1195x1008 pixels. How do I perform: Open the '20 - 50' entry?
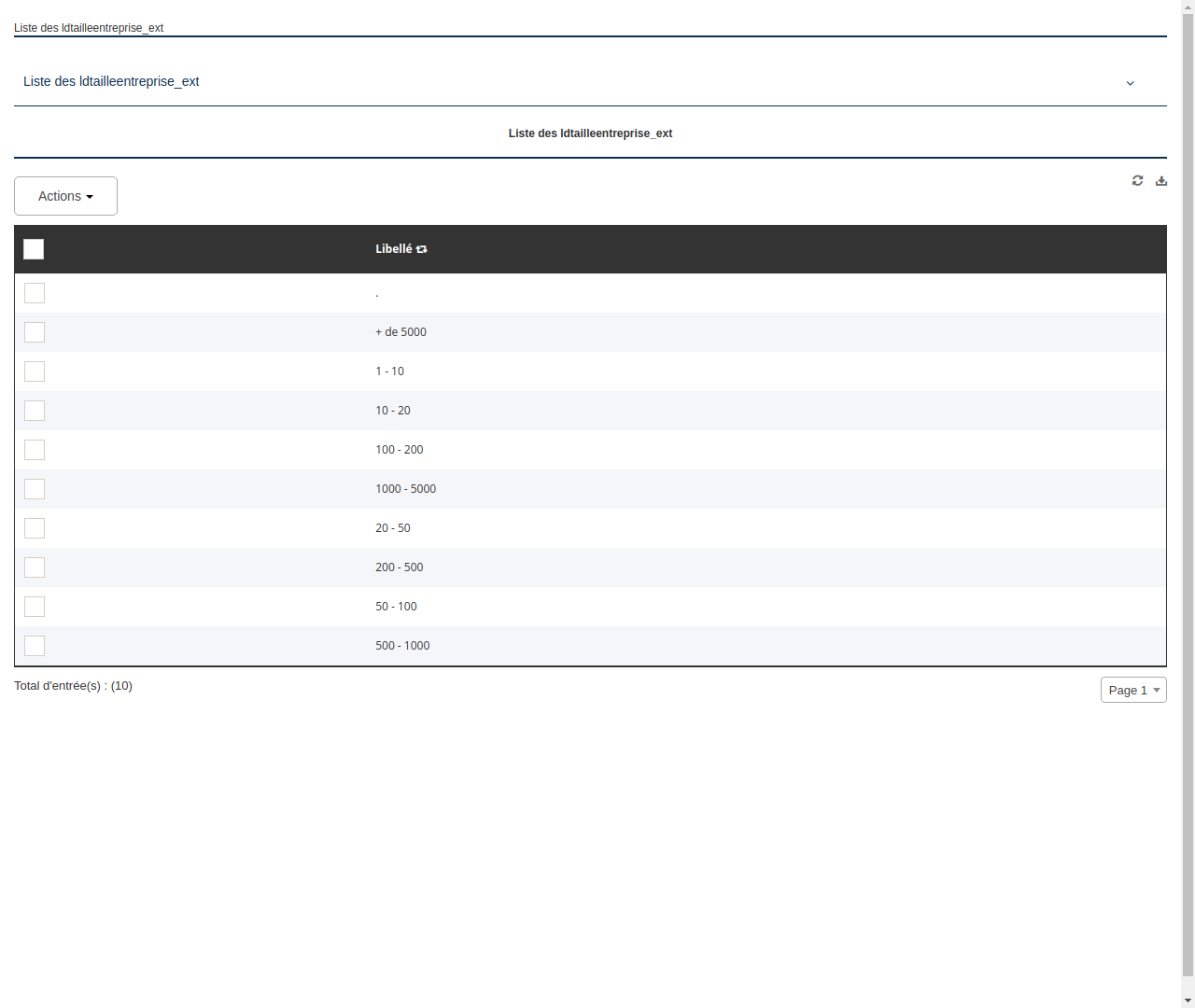click(392, 527)
